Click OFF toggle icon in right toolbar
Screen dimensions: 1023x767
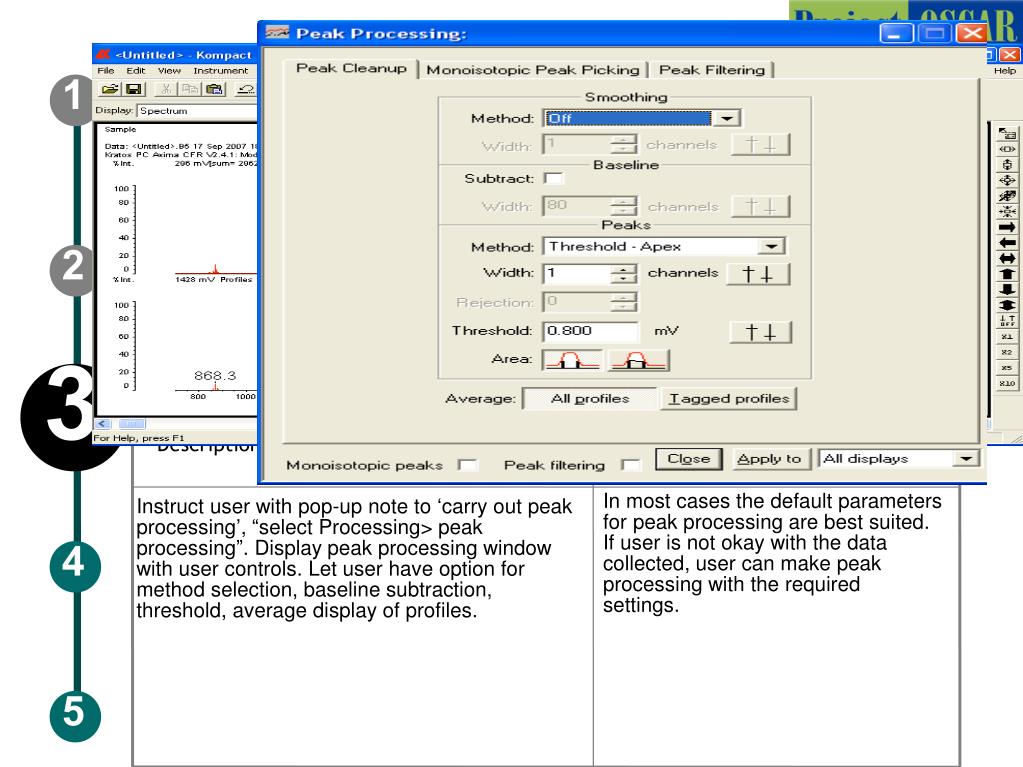click(1007, 321)
